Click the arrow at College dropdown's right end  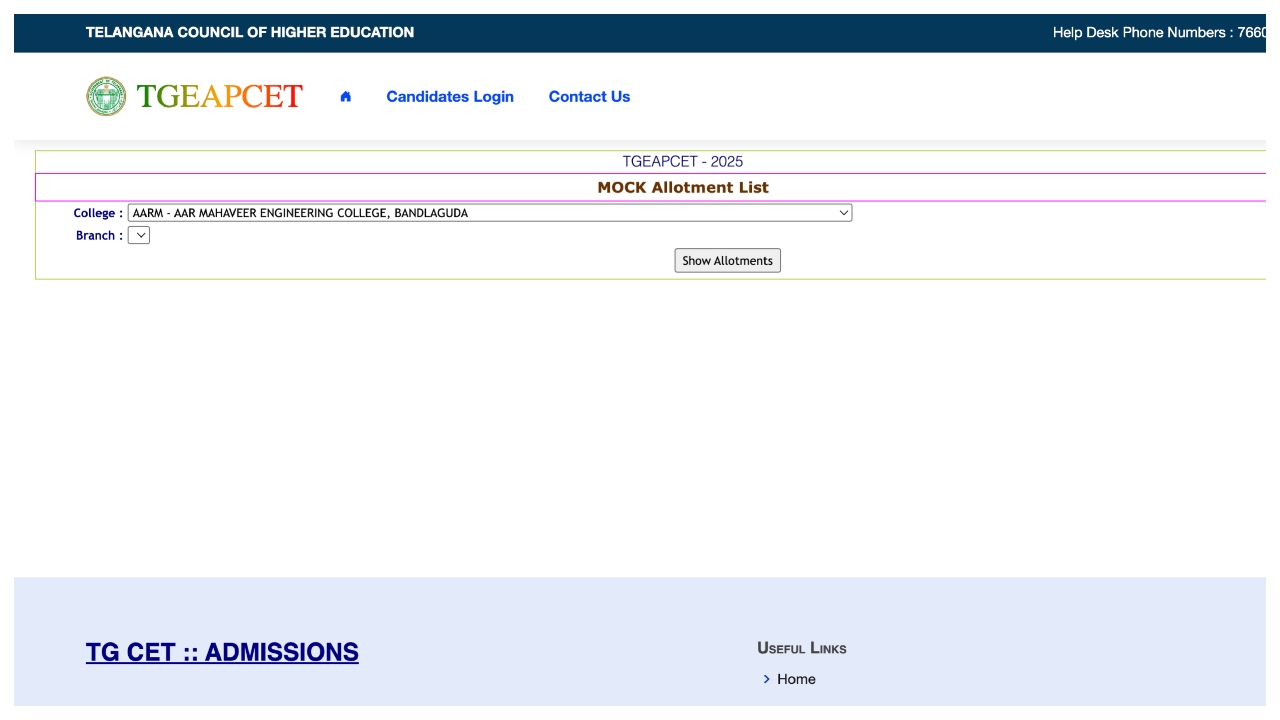click(843, 213)
